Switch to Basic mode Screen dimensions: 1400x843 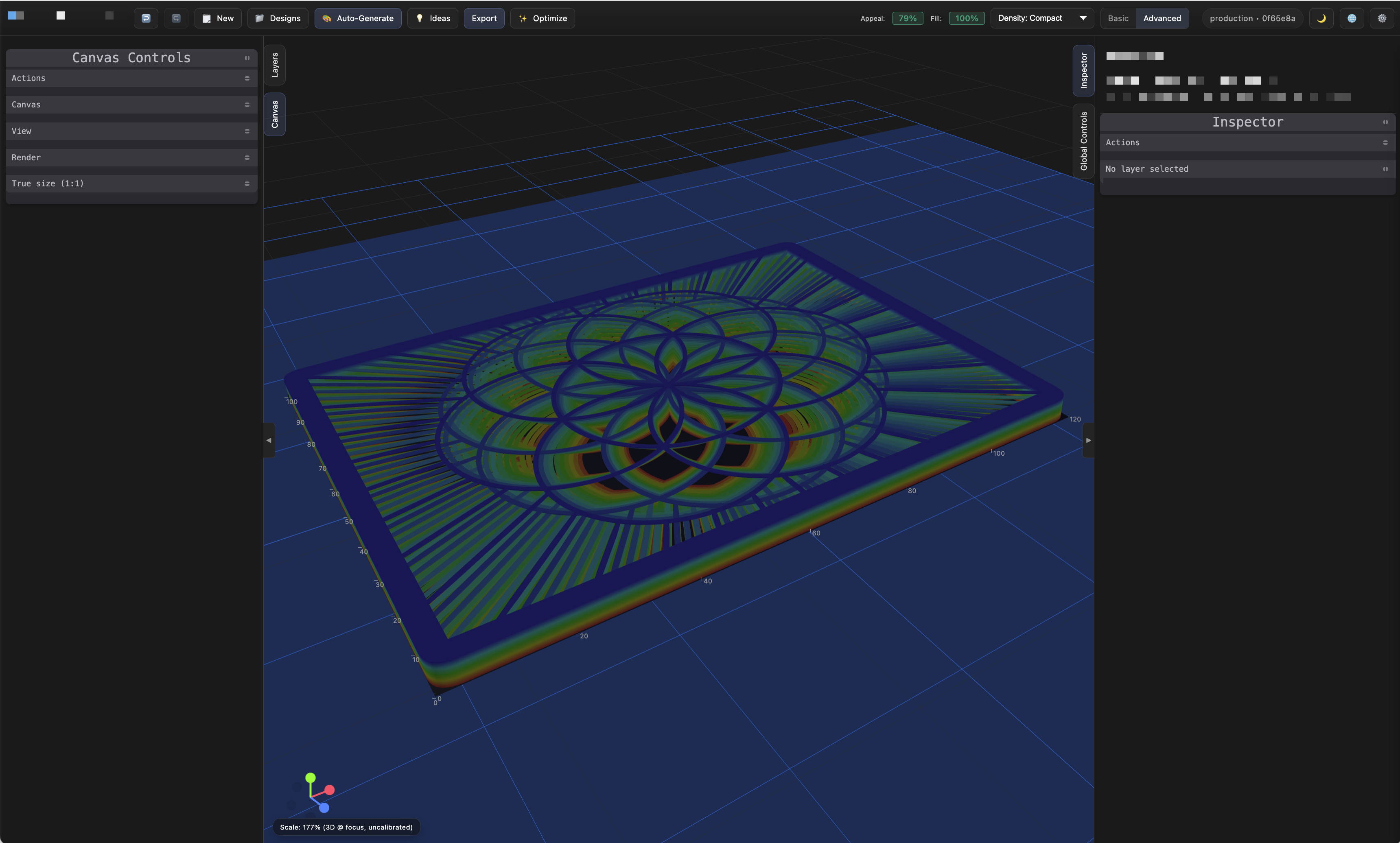(x=1118, y=18)
